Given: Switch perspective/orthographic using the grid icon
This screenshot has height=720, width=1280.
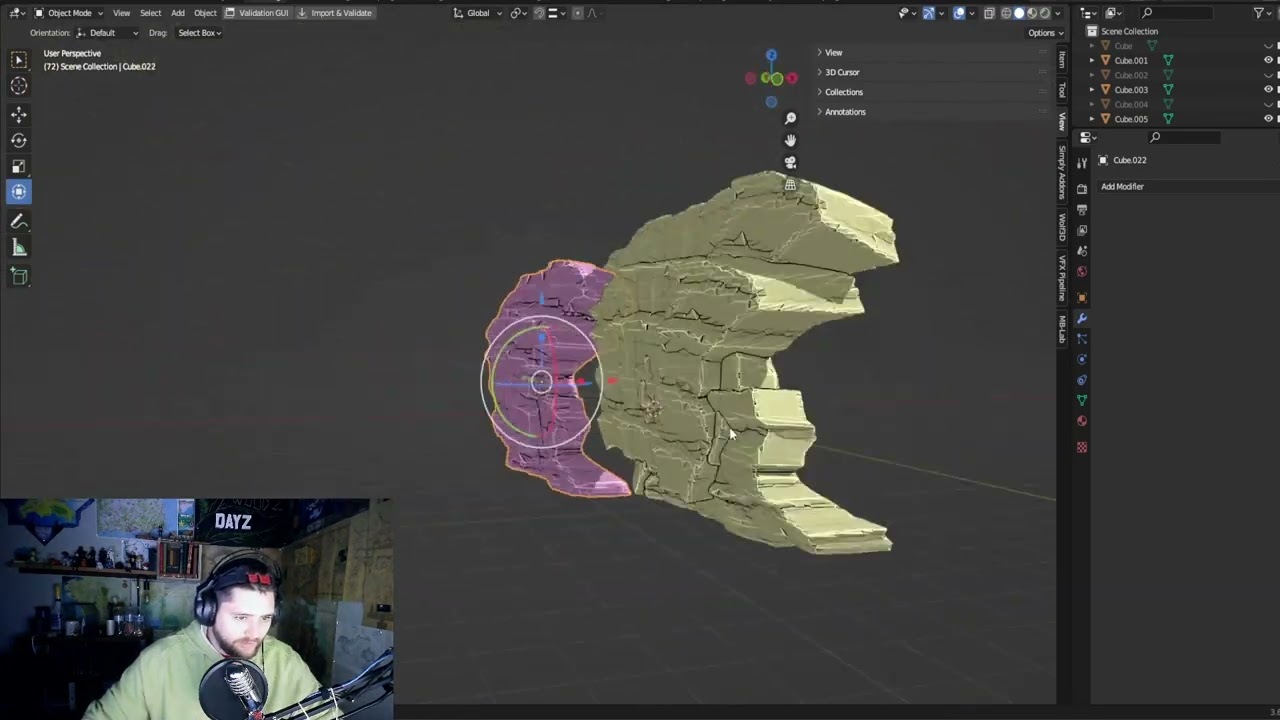Looking at the screenshot, I should tap(790, 185).
